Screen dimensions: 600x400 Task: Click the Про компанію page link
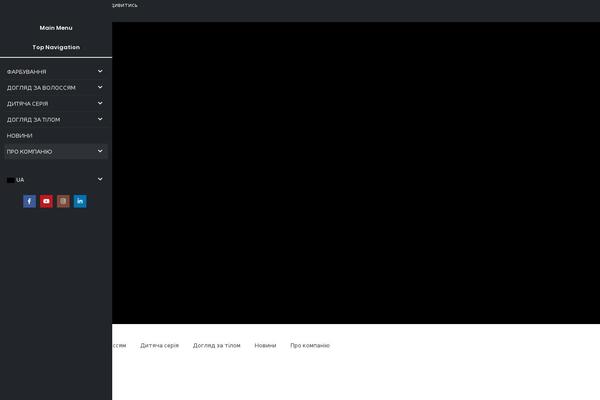coord(310,345)
